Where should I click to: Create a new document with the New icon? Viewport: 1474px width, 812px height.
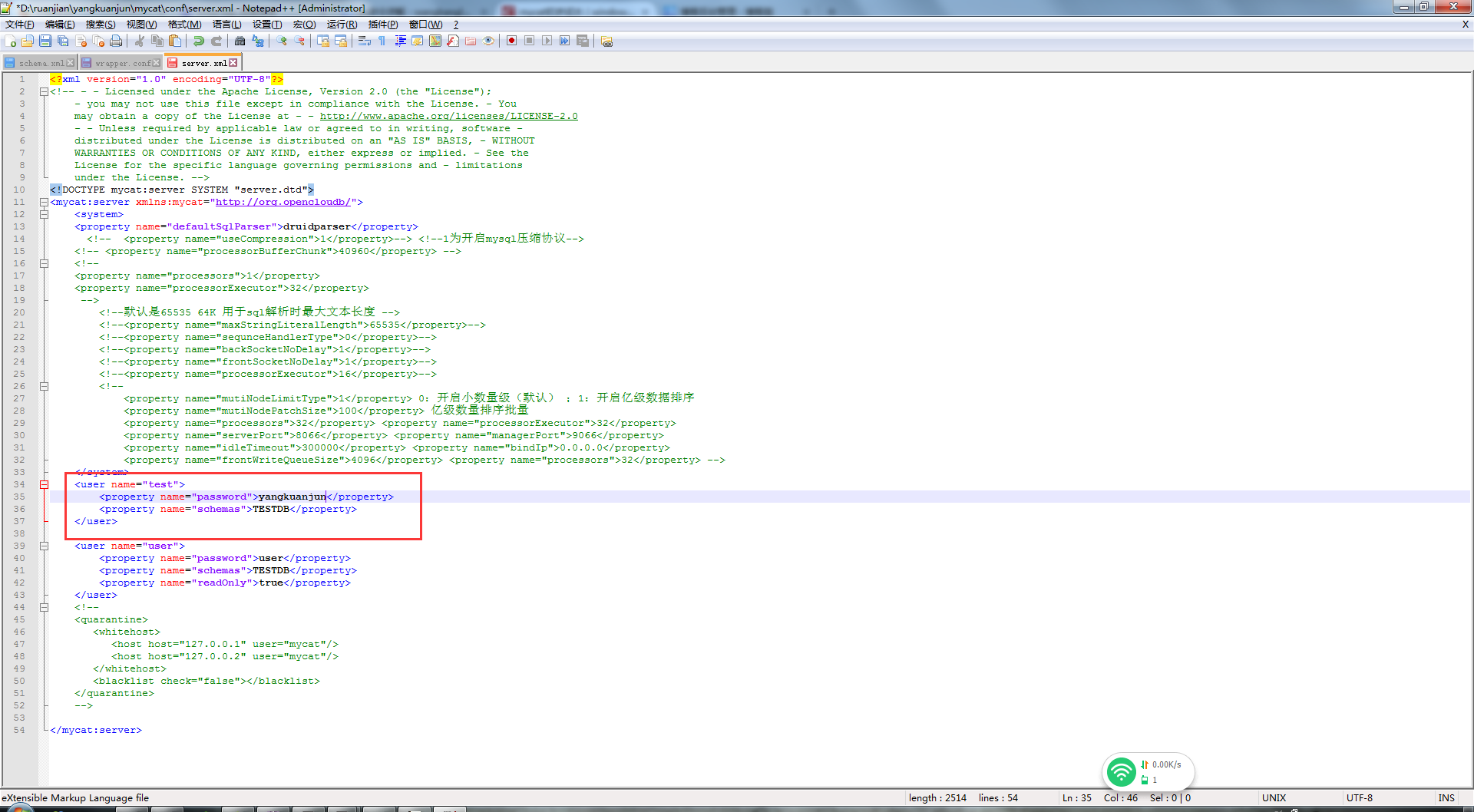click(11, 41)
